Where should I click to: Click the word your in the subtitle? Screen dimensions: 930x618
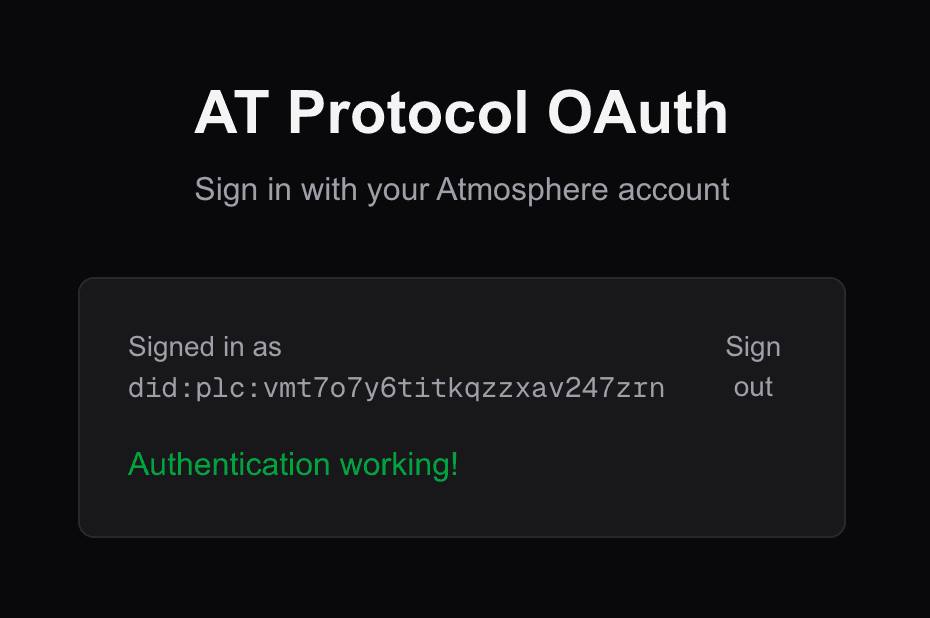[398, 189]
